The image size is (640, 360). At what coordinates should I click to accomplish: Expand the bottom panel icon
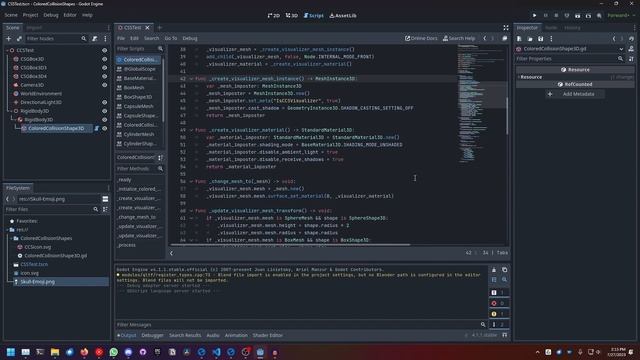[505, 335]
